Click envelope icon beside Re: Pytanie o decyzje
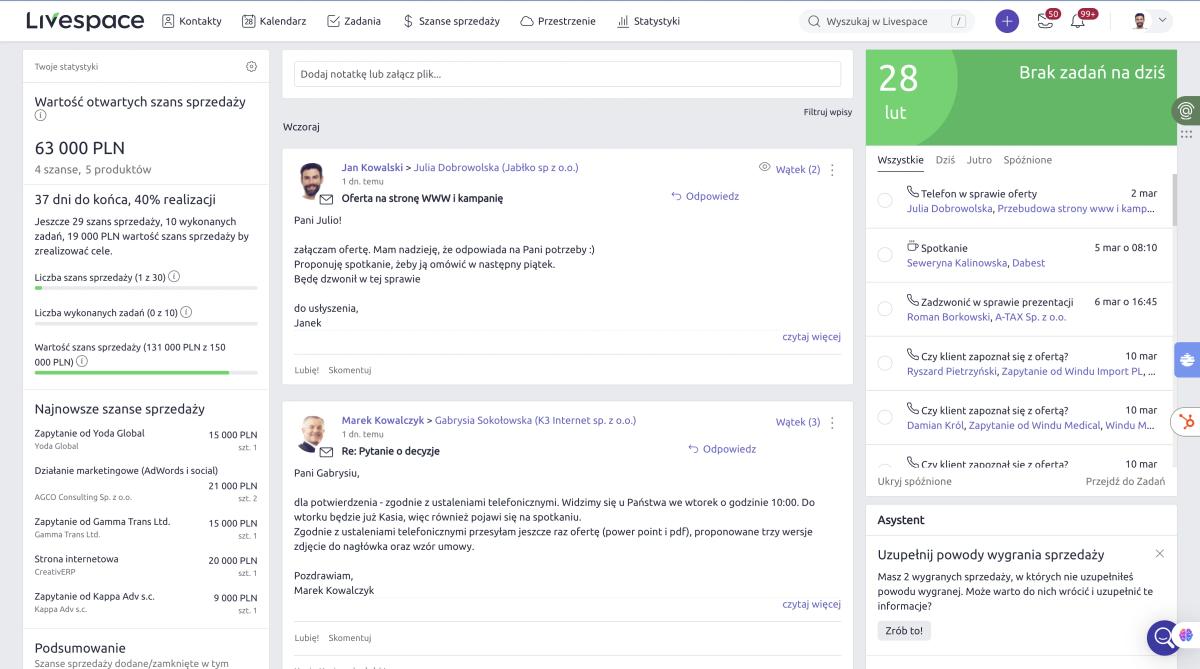 point(326,452)
